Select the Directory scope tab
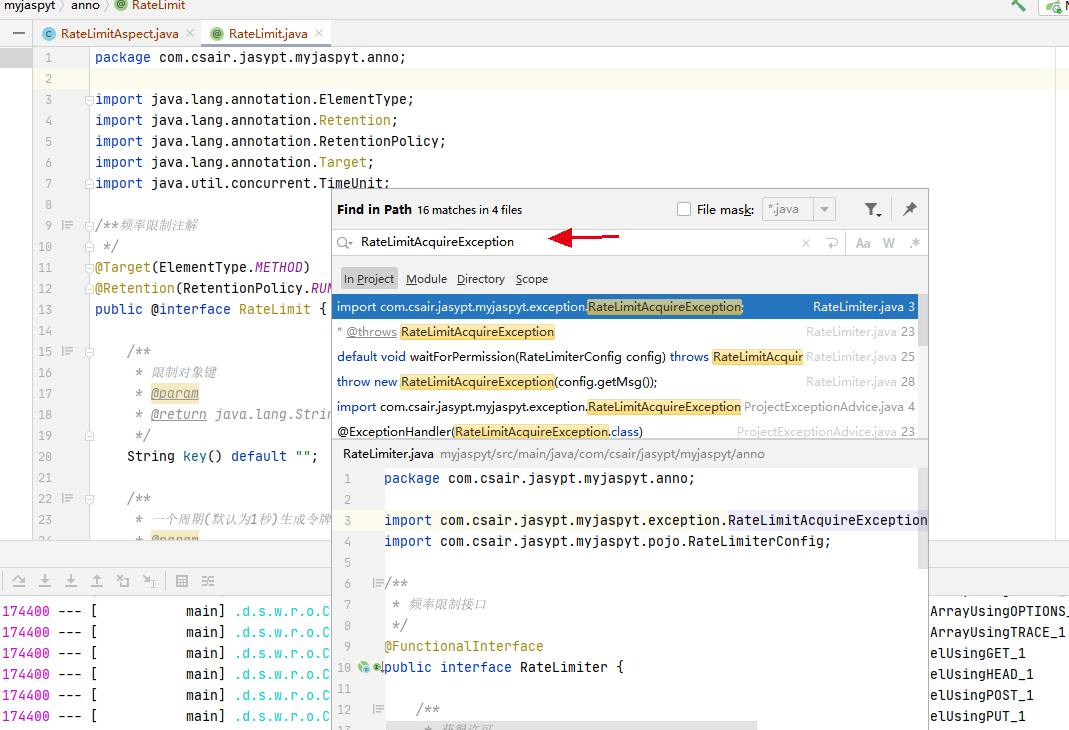The height and width of the screenshot is (730, 1069). [x=481, y=279]
